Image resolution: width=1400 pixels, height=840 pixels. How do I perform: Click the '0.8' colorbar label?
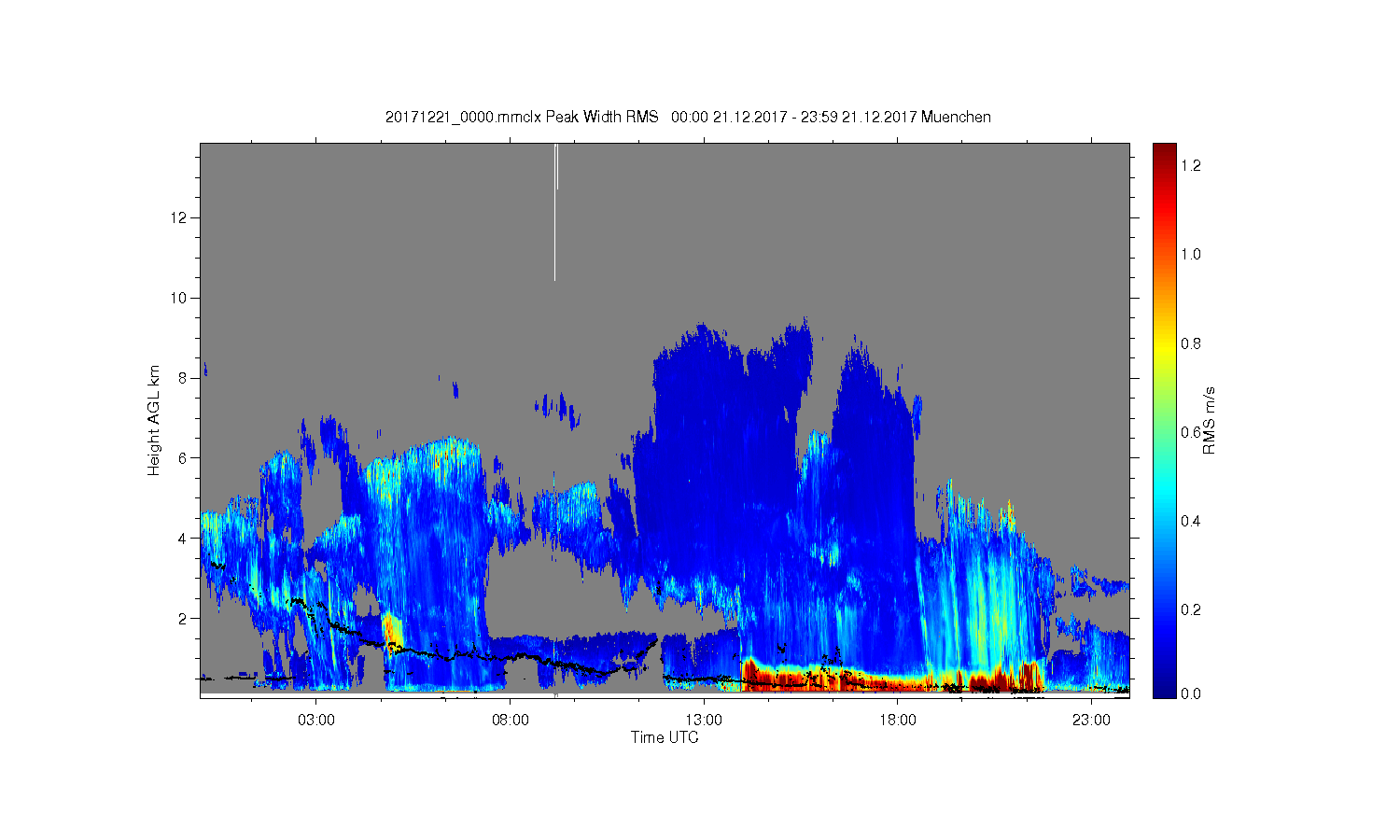[1191, 343]
